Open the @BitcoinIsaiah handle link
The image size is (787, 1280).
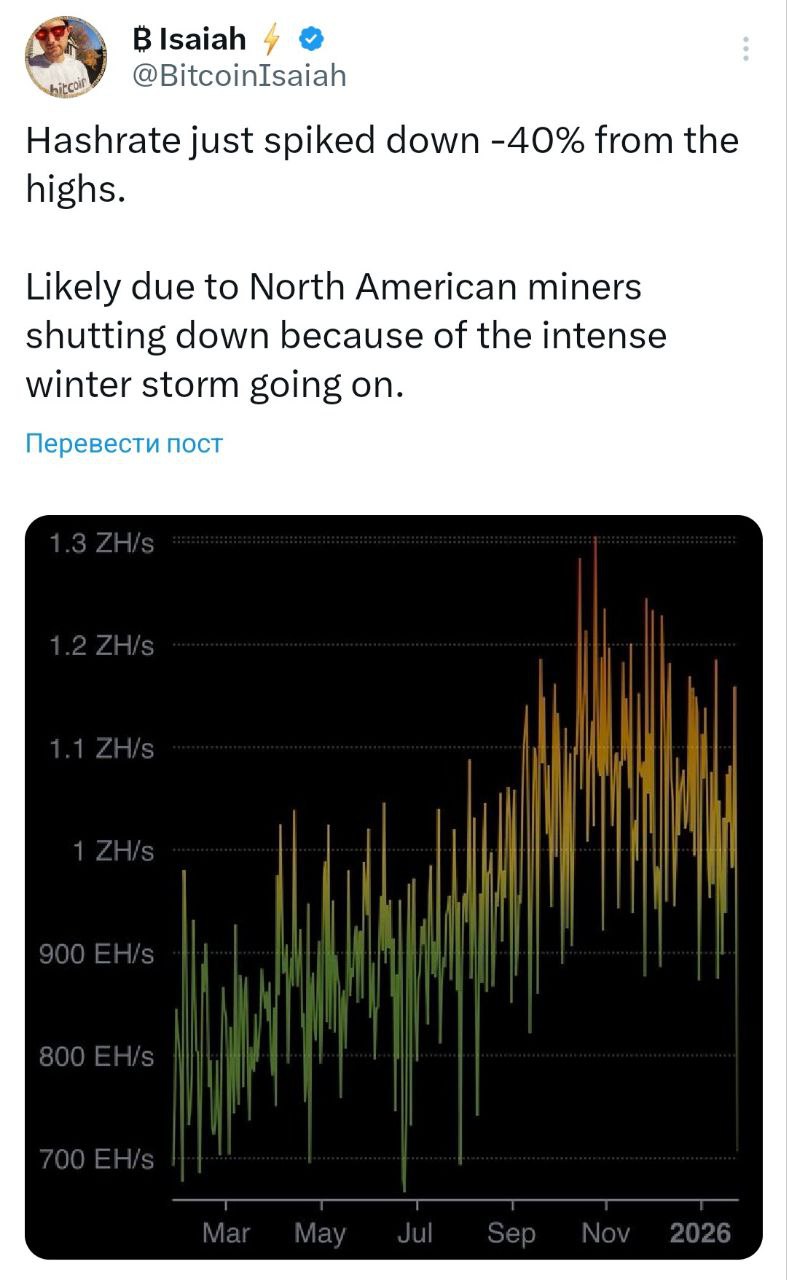coord(239,75)
